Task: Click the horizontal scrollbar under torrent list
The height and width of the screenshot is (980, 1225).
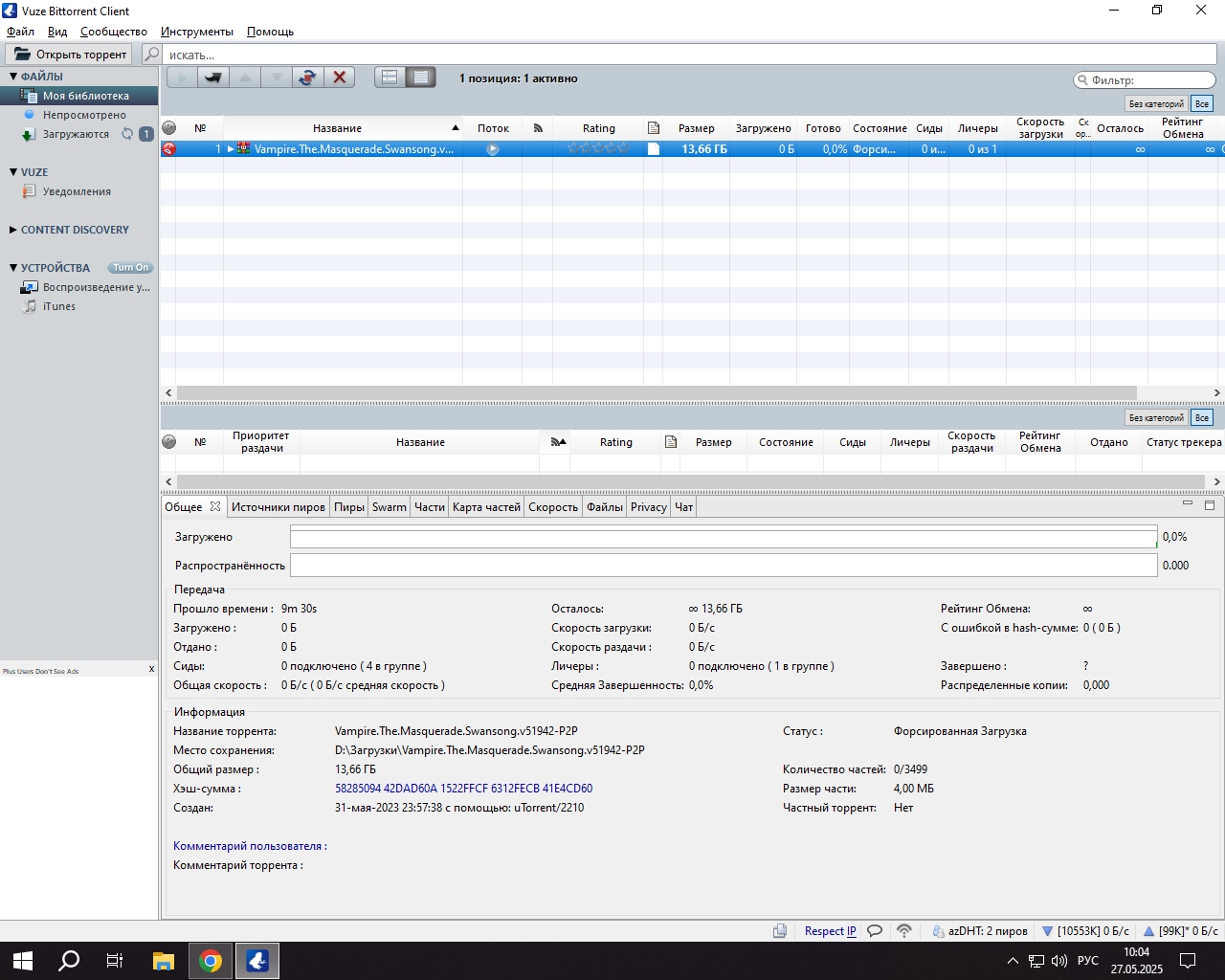Action: (x=657, y=392)
